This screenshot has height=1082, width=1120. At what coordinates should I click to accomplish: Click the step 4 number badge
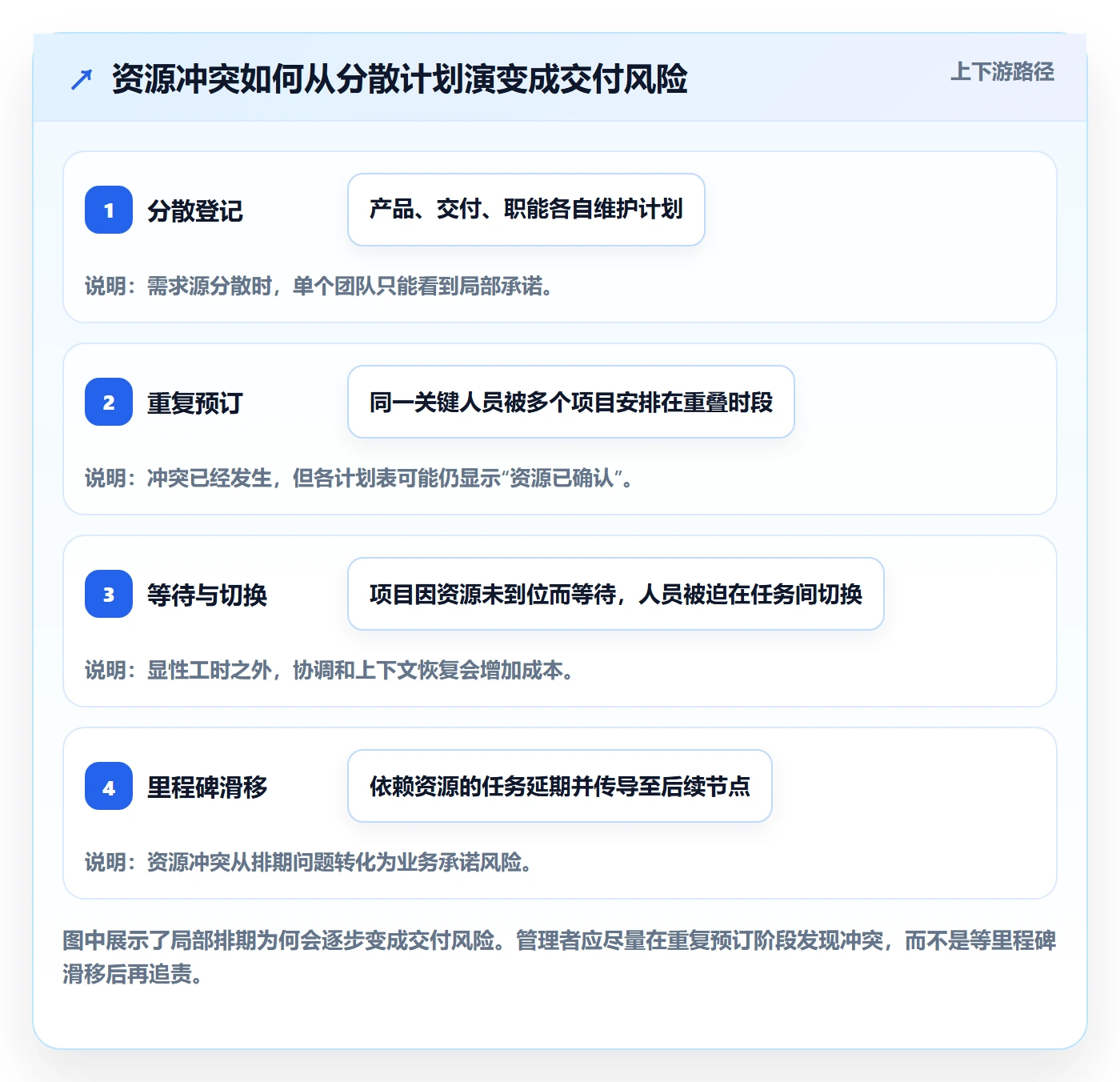(109, 786)
